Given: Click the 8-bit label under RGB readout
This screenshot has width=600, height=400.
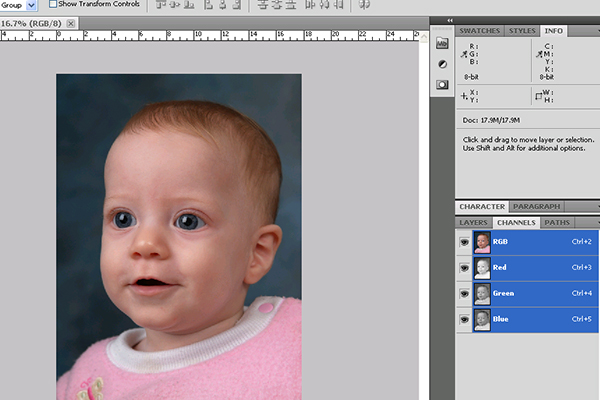Looking at the screenshot, I should 471,77.
